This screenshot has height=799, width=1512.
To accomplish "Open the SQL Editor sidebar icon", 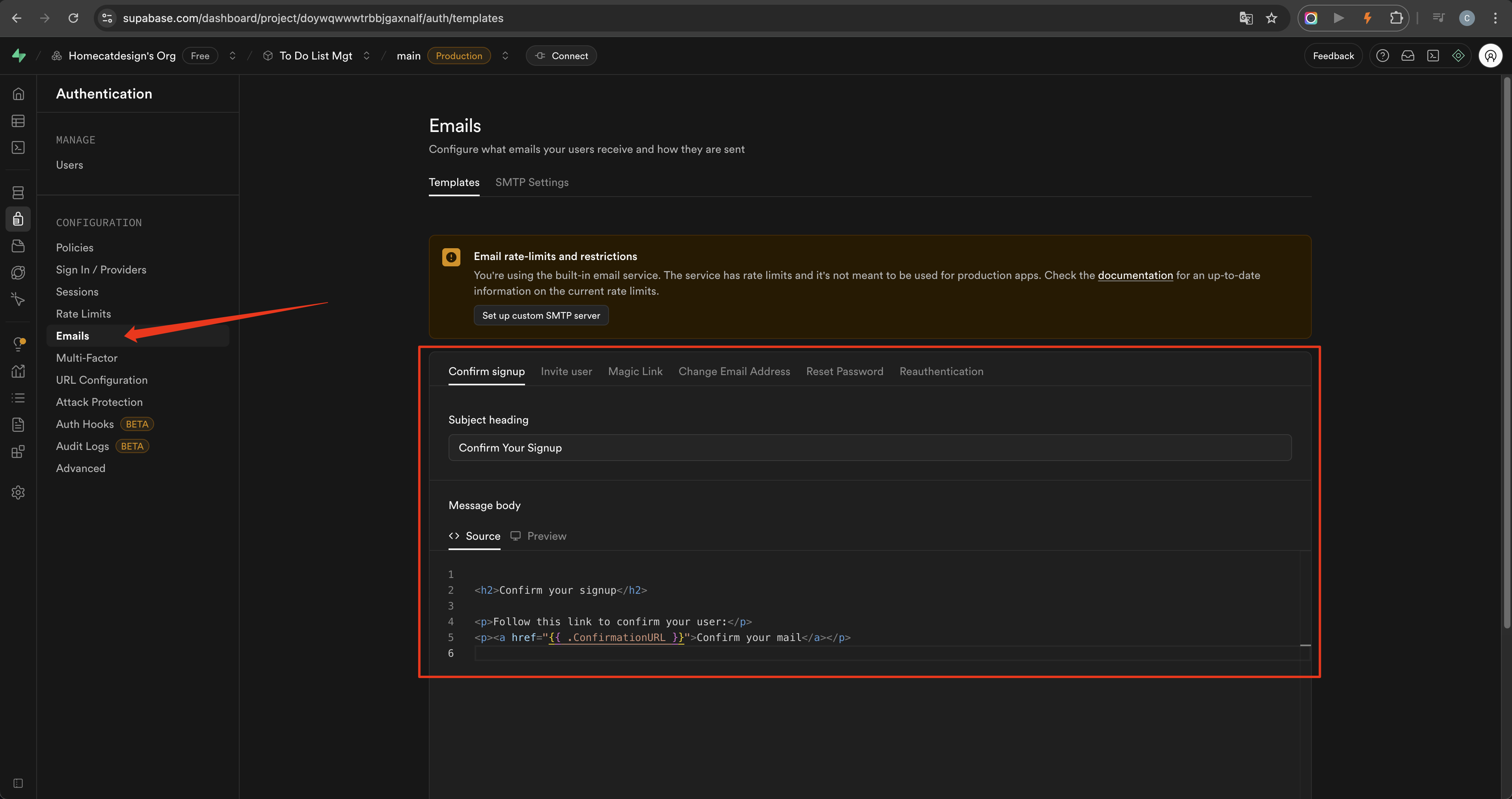I will [18, 147].
